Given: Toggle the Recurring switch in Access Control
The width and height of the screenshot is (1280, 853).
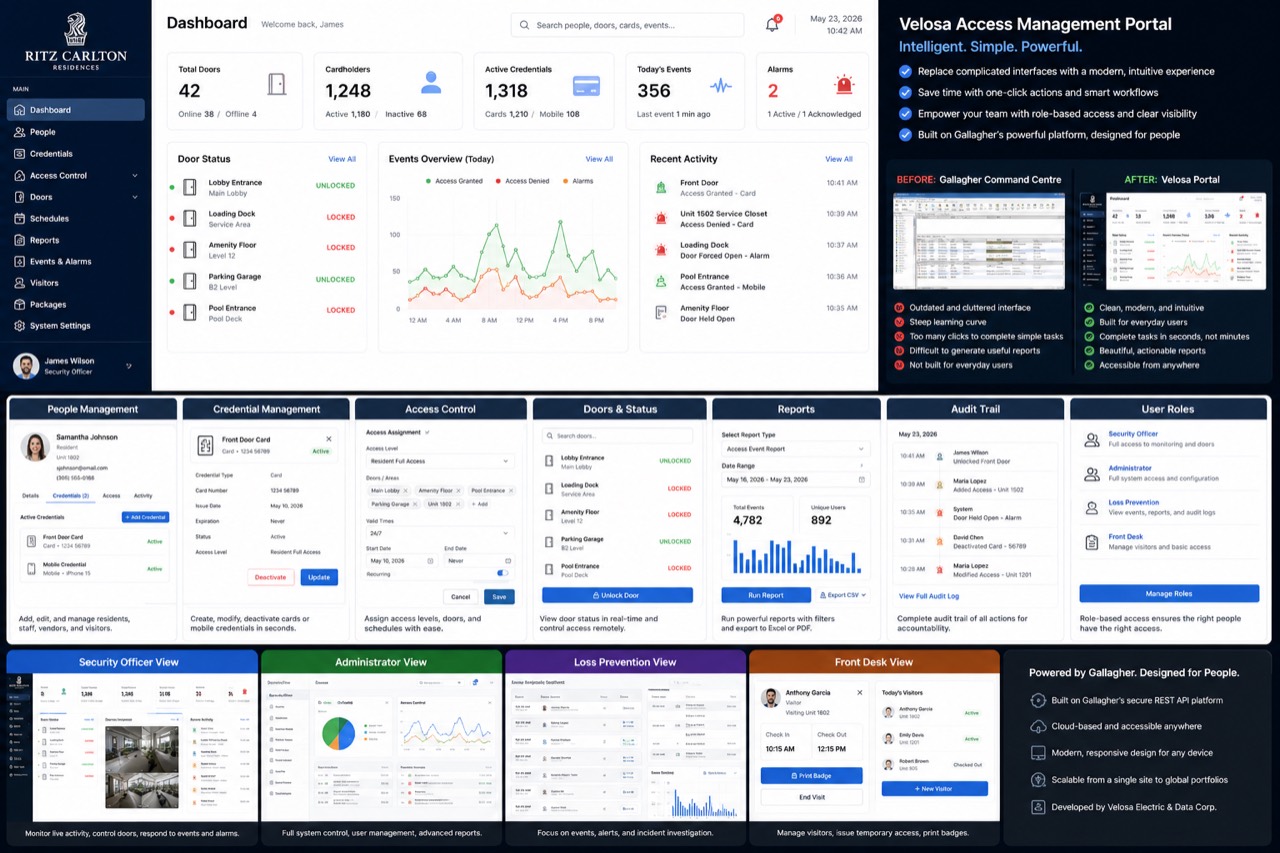Looking at the screenshot, I should [503, 574].
